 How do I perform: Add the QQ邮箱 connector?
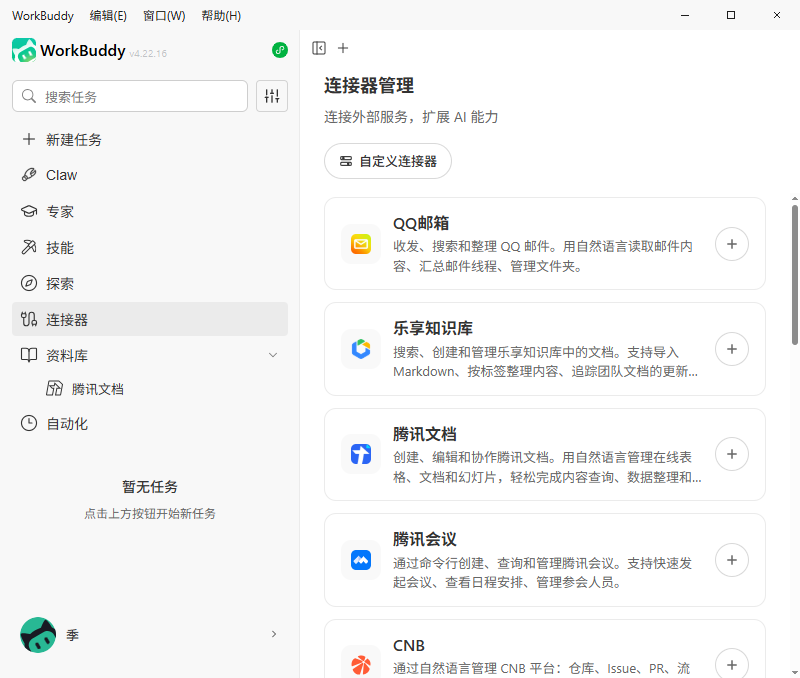[732, 244]
